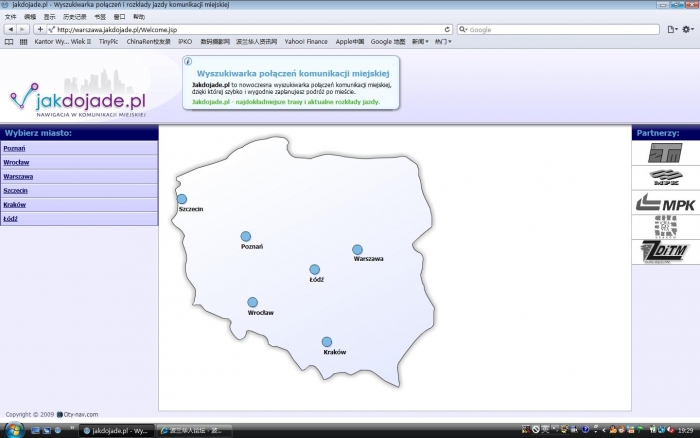Screen dimensions: 700x438
Task: Open Top Sites grid icon
Action: click(24, 42)
